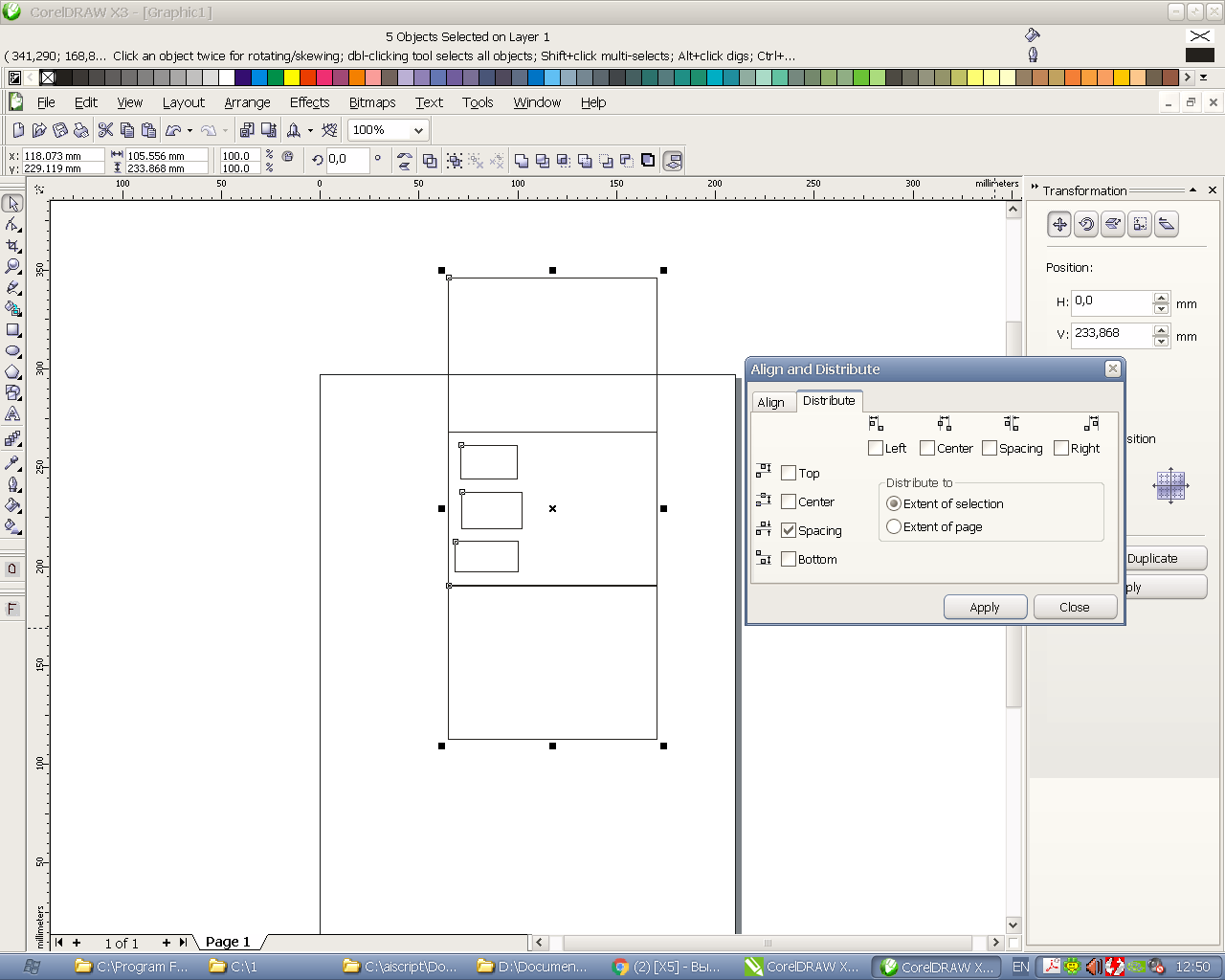The width and height of the screenshot is (1225, 980).
Task: Click the Group objects icon
Action: pos(455,161)
